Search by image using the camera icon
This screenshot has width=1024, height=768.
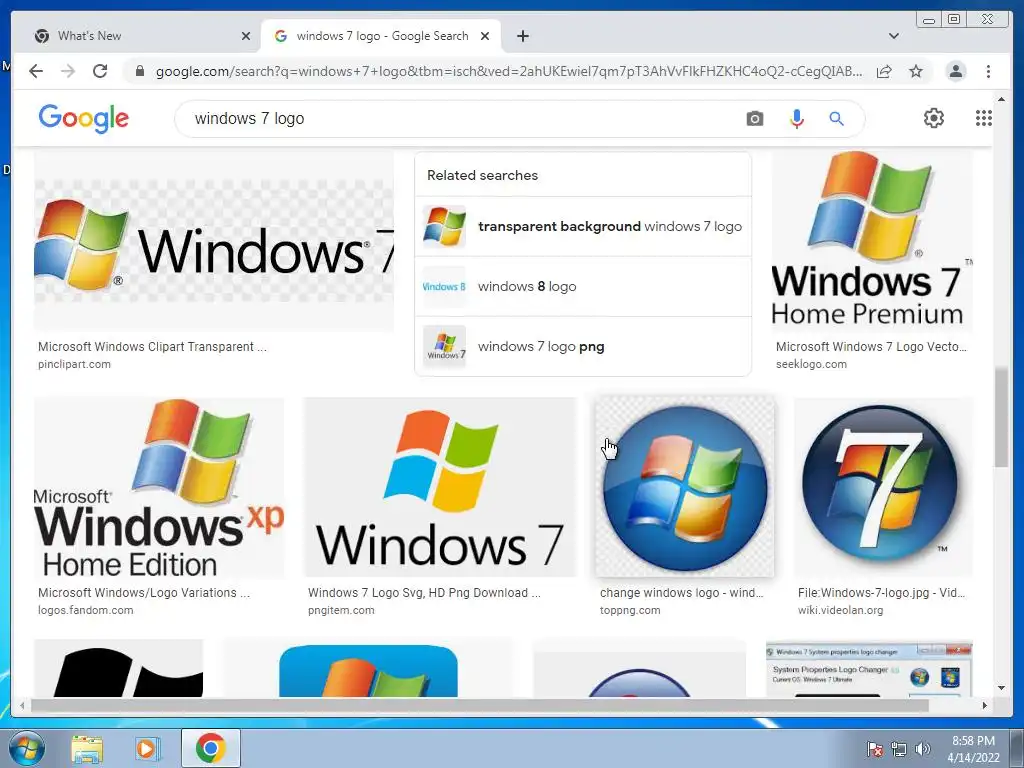tap(755, 118)
